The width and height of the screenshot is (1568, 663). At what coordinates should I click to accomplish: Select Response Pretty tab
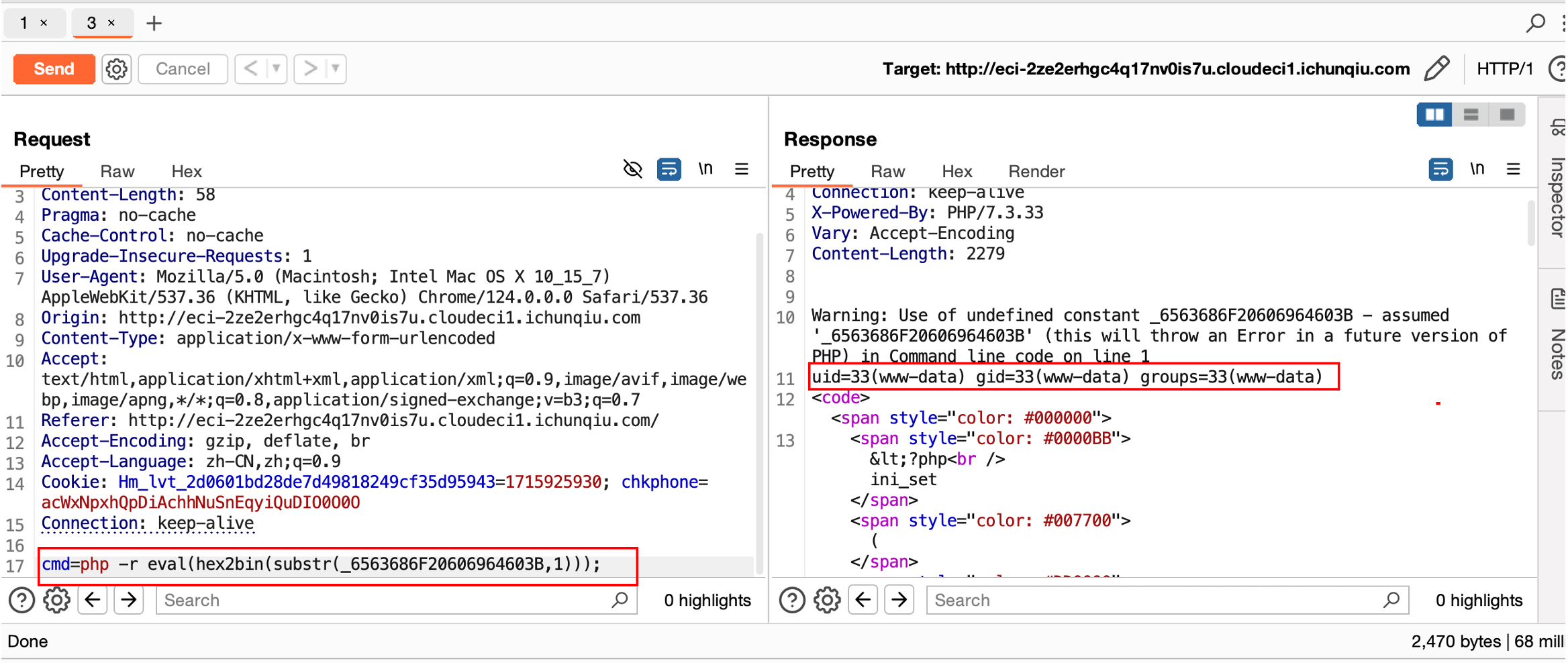click(812, 172)
